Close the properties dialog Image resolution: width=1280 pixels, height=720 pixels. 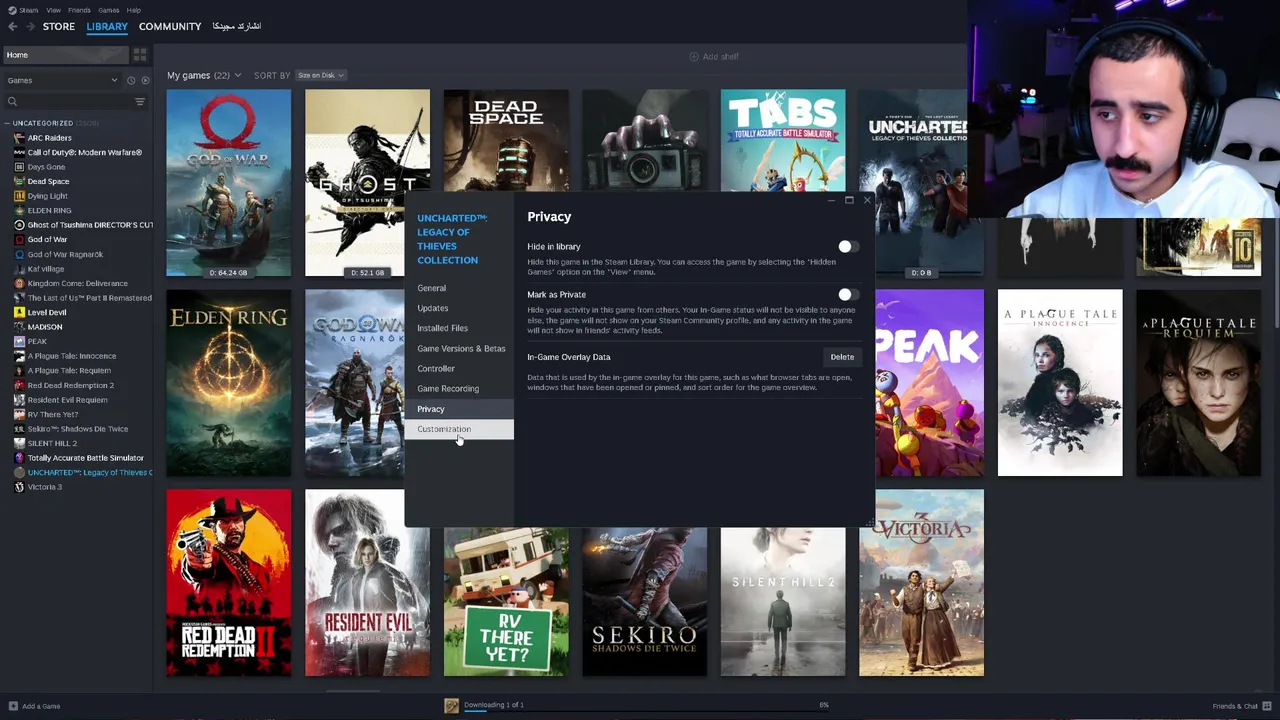(x=867, y=200)
